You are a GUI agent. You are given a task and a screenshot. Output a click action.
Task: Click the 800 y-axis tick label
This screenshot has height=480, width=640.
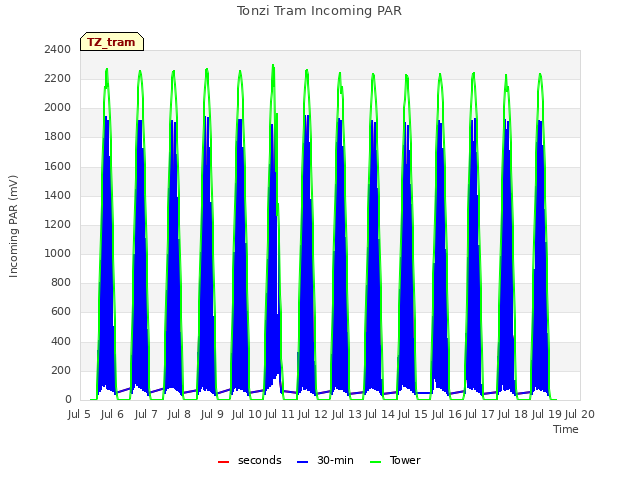click(61, 282)
